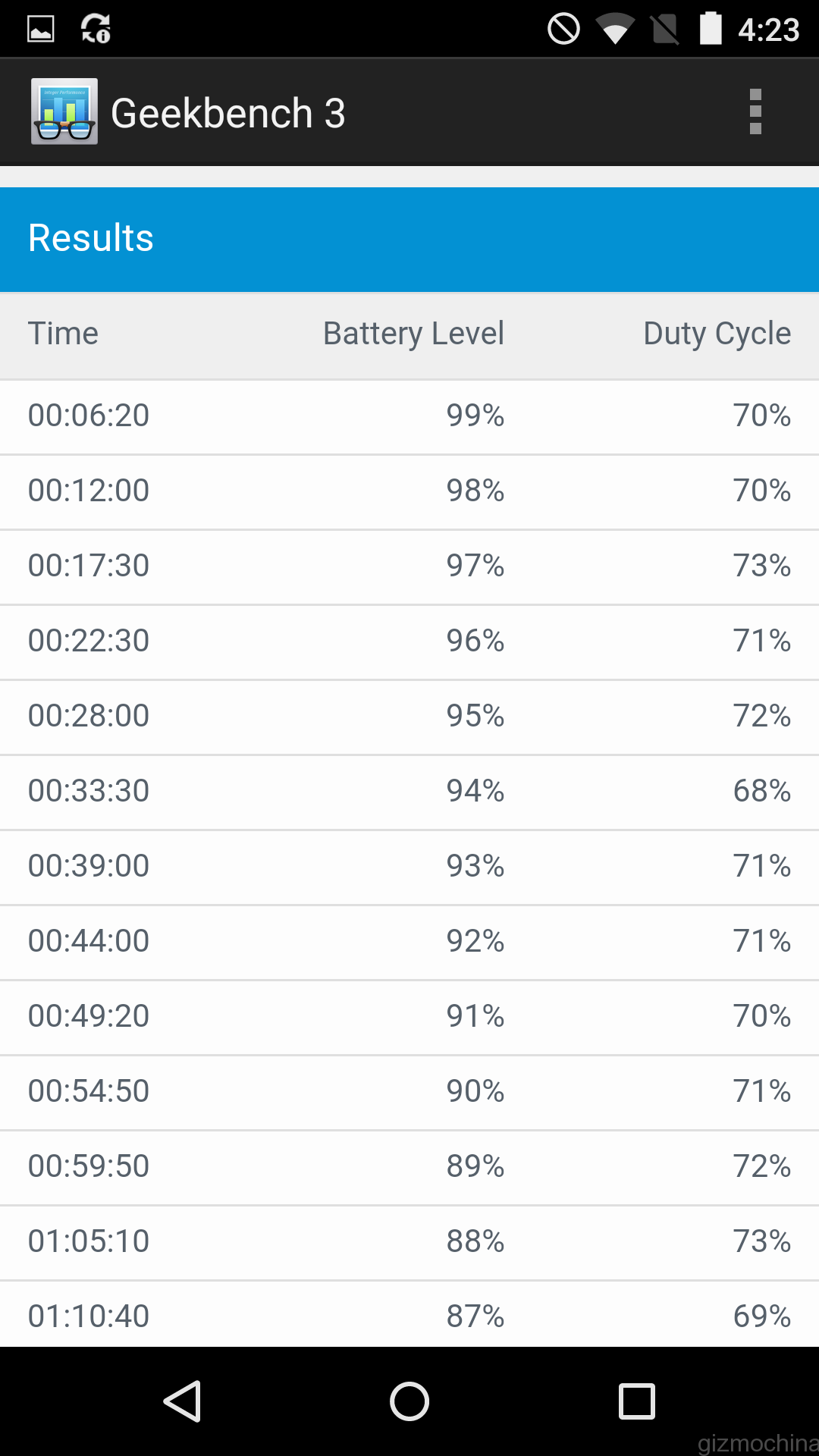Image resolution: width=819 pixels, height=1456 pixels.
Task: Open the recent apps square button
Action: click(x=636, y=1401)
